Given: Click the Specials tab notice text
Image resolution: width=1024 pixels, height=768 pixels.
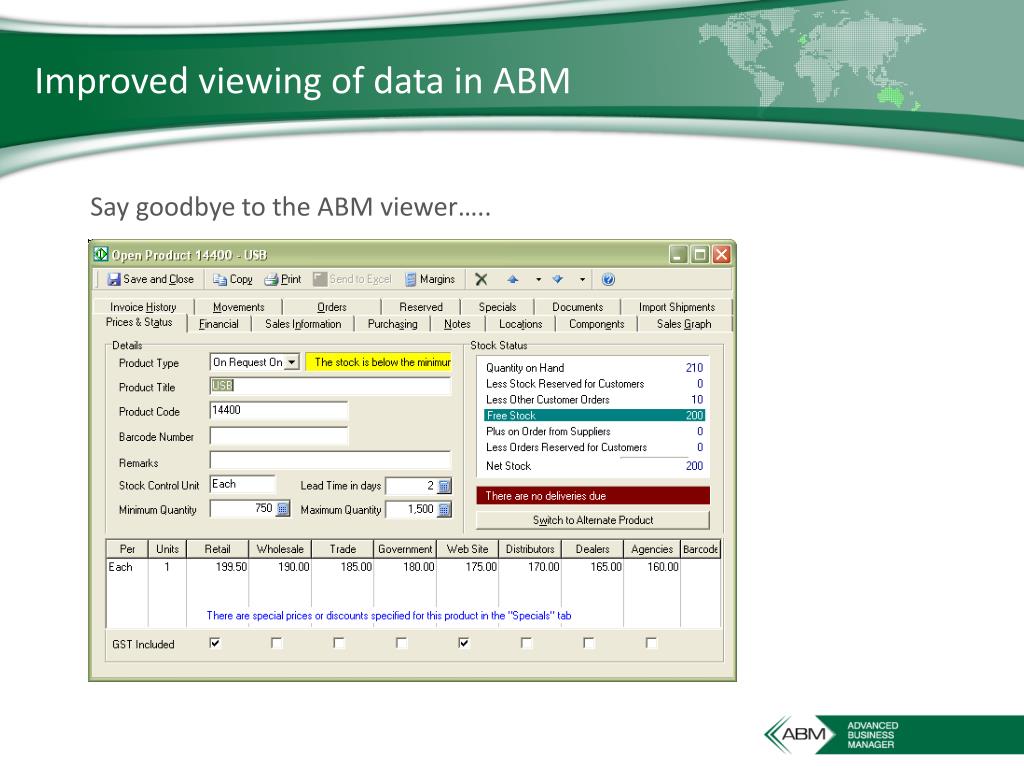Looking at the screenshot, I should pyautogui.click(x=389, y=615).
